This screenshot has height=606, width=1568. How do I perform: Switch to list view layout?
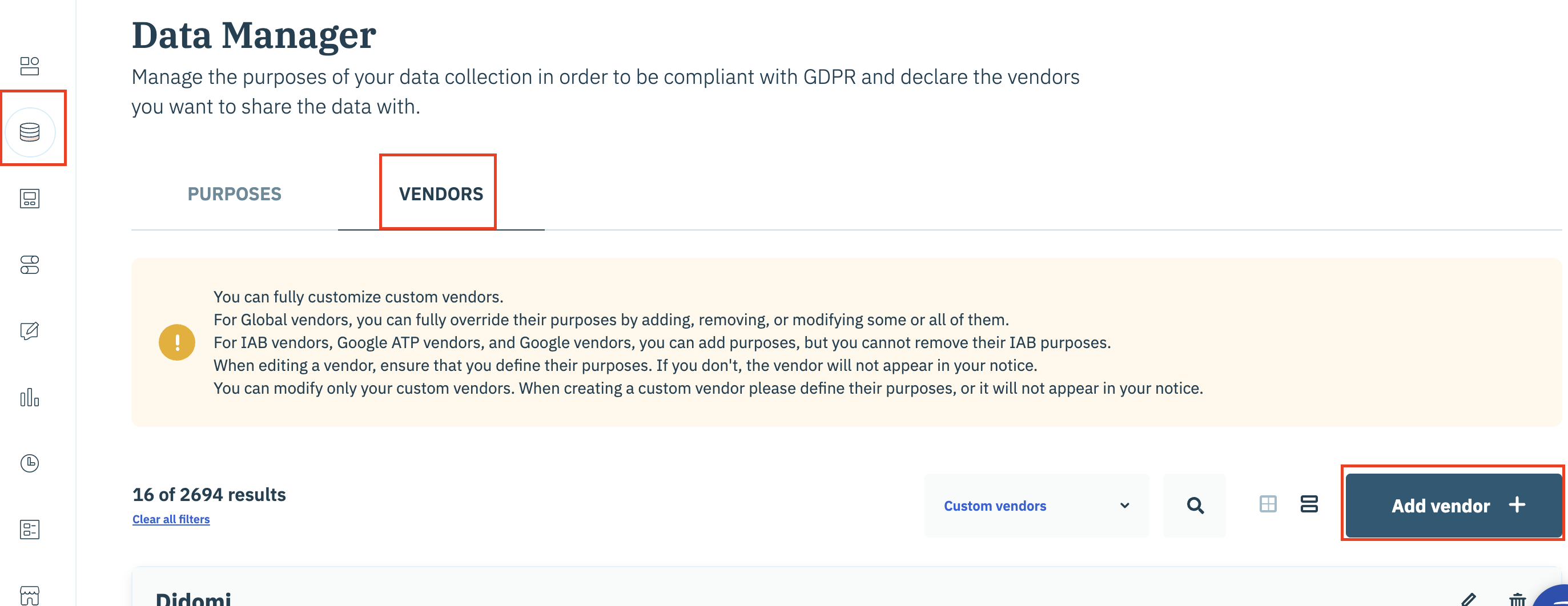[1309, 504]
